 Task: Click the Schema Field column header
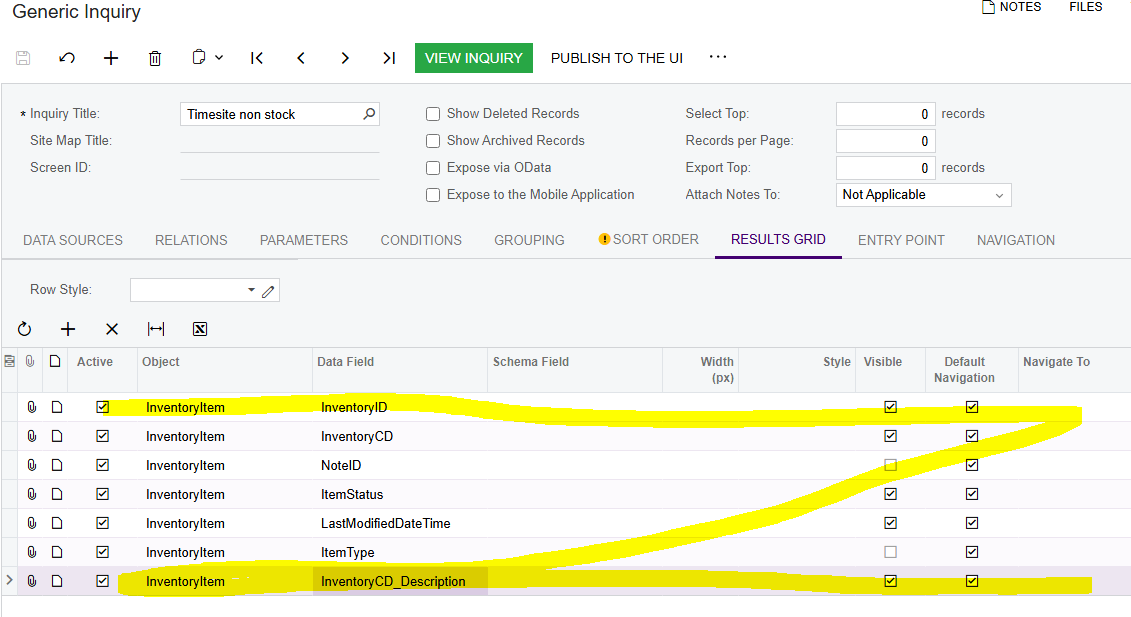(531, 362)
